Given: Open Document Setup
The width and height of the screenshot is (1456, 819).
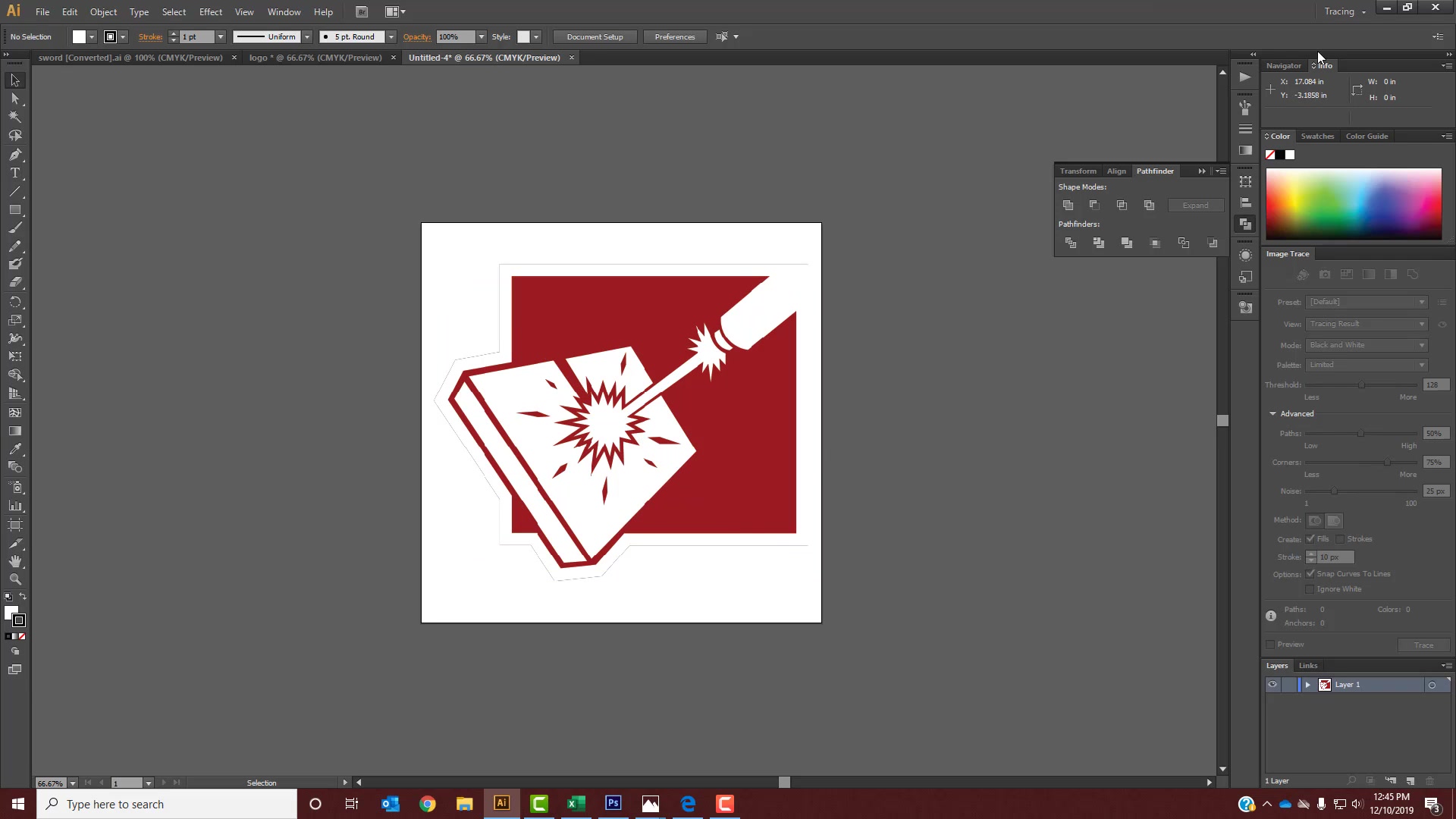Looking at the screenshot, I should (x=595, y=36).
